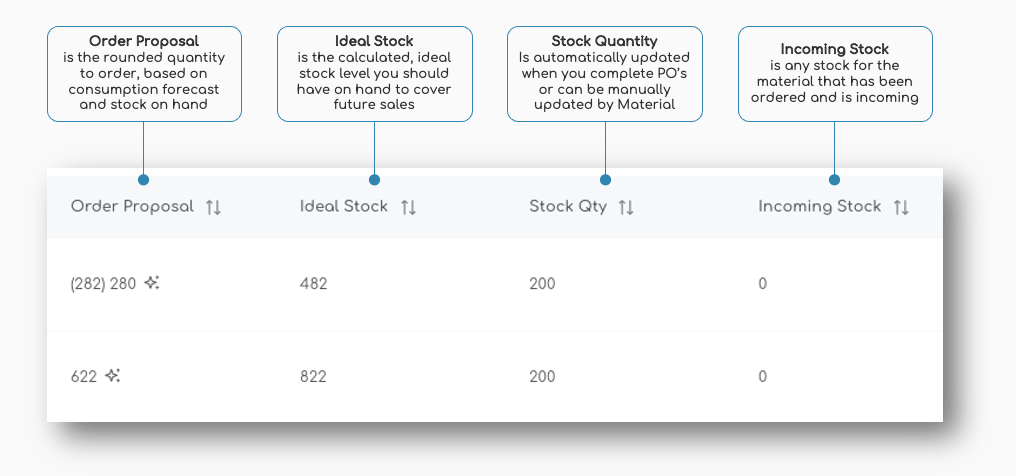Click the Order Proposal column header text

[132, 207]
